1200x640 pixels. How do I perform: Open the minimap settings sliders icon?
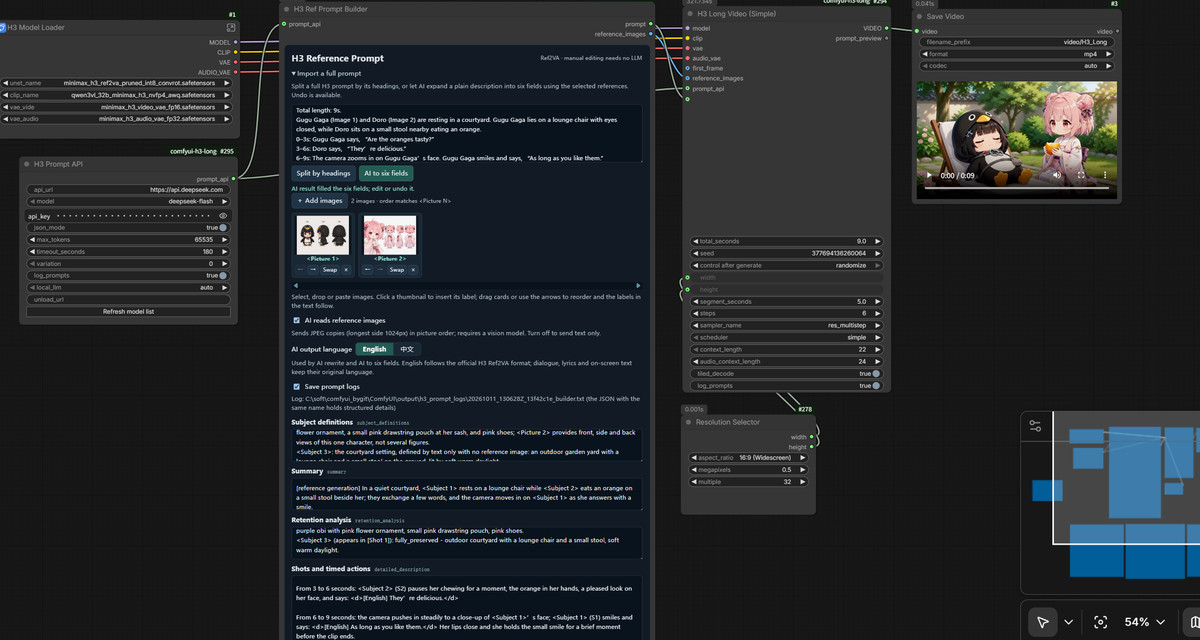tap(1035, 426)
